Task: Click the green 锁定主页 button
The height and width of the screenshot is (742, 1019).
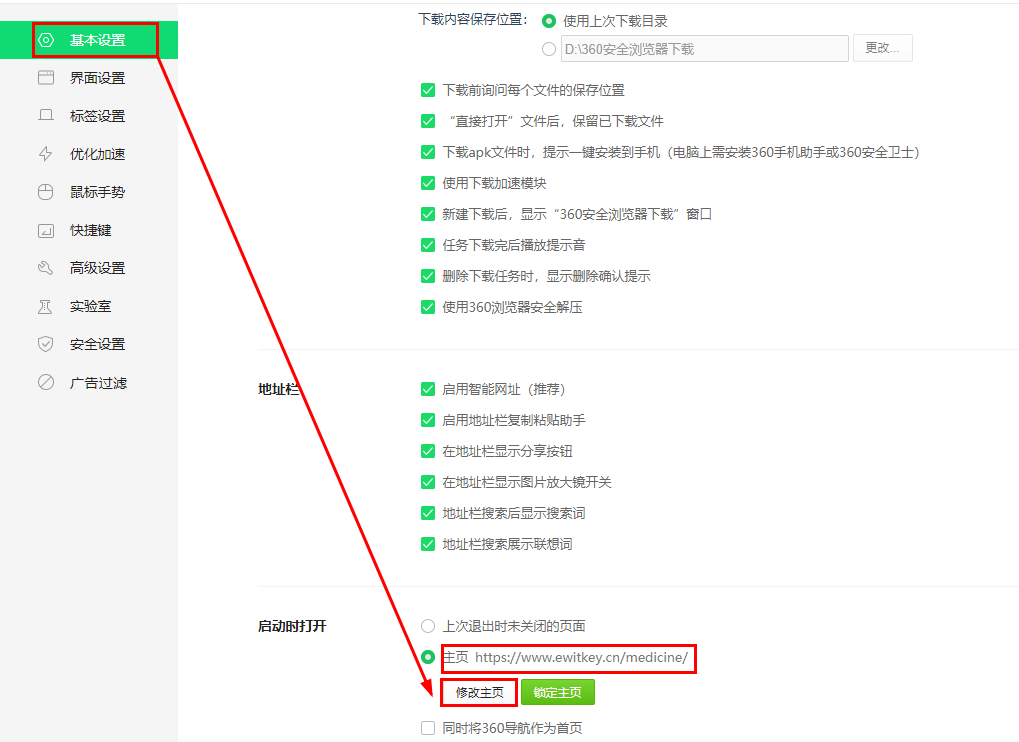Action: (558, 693)
